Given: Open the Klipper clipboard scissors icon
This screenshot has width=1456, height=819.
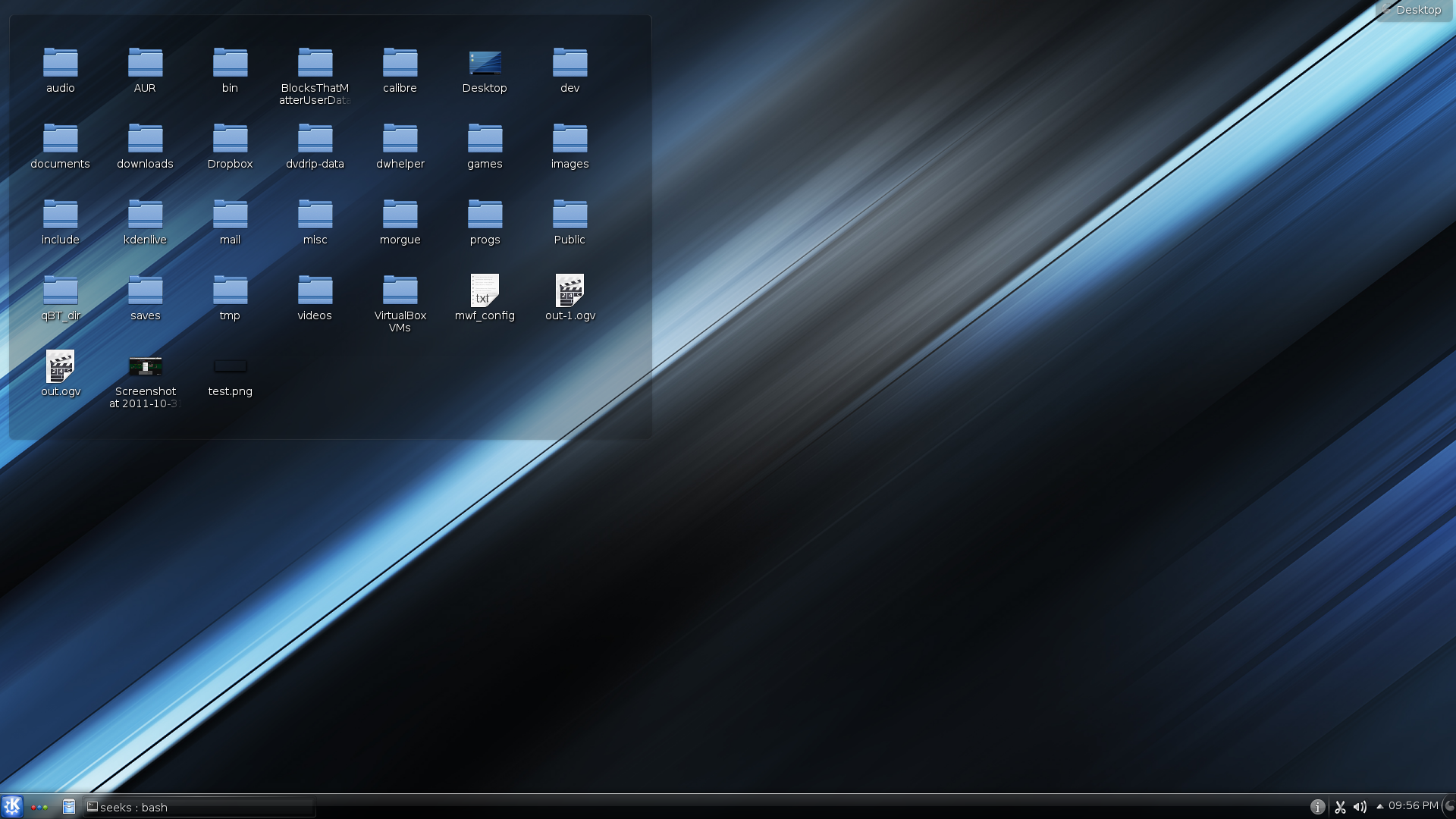Looking at the screenshot, I should (x=1339, y=807).
